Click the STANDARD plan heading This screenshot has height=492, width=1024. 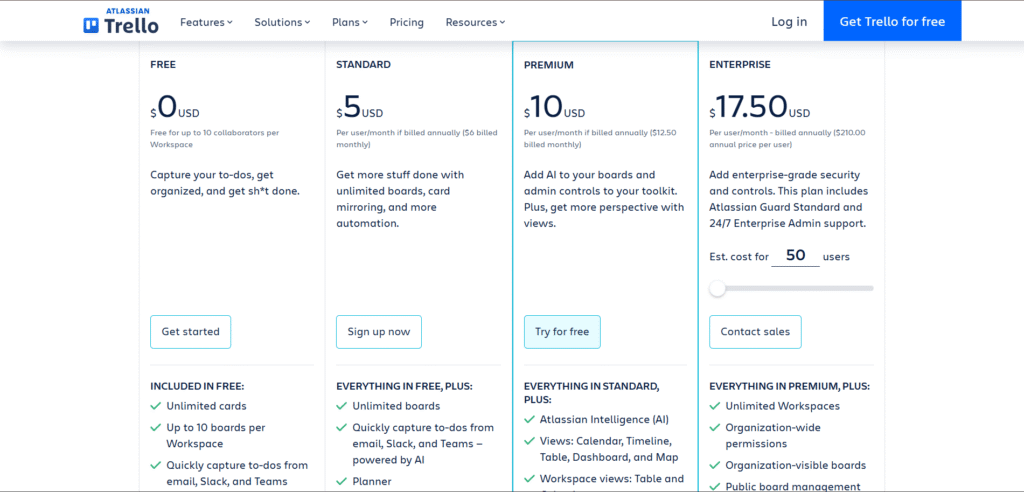tap(364, 65)
